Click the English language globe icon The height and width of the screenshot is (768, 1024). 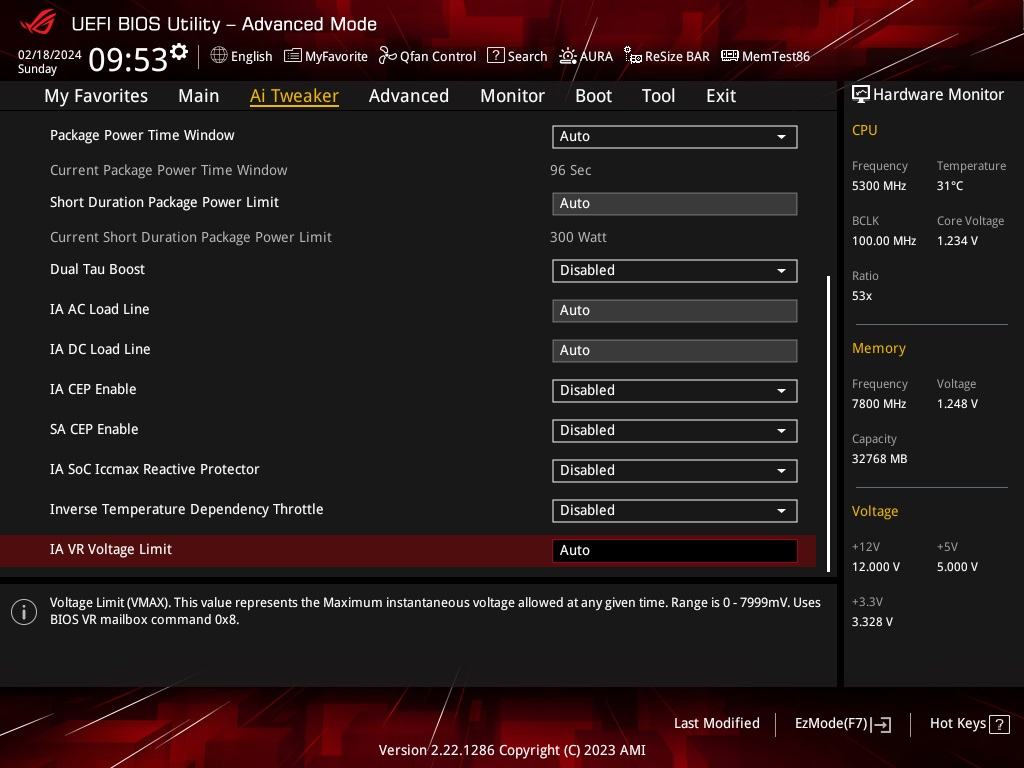[219, 56]
